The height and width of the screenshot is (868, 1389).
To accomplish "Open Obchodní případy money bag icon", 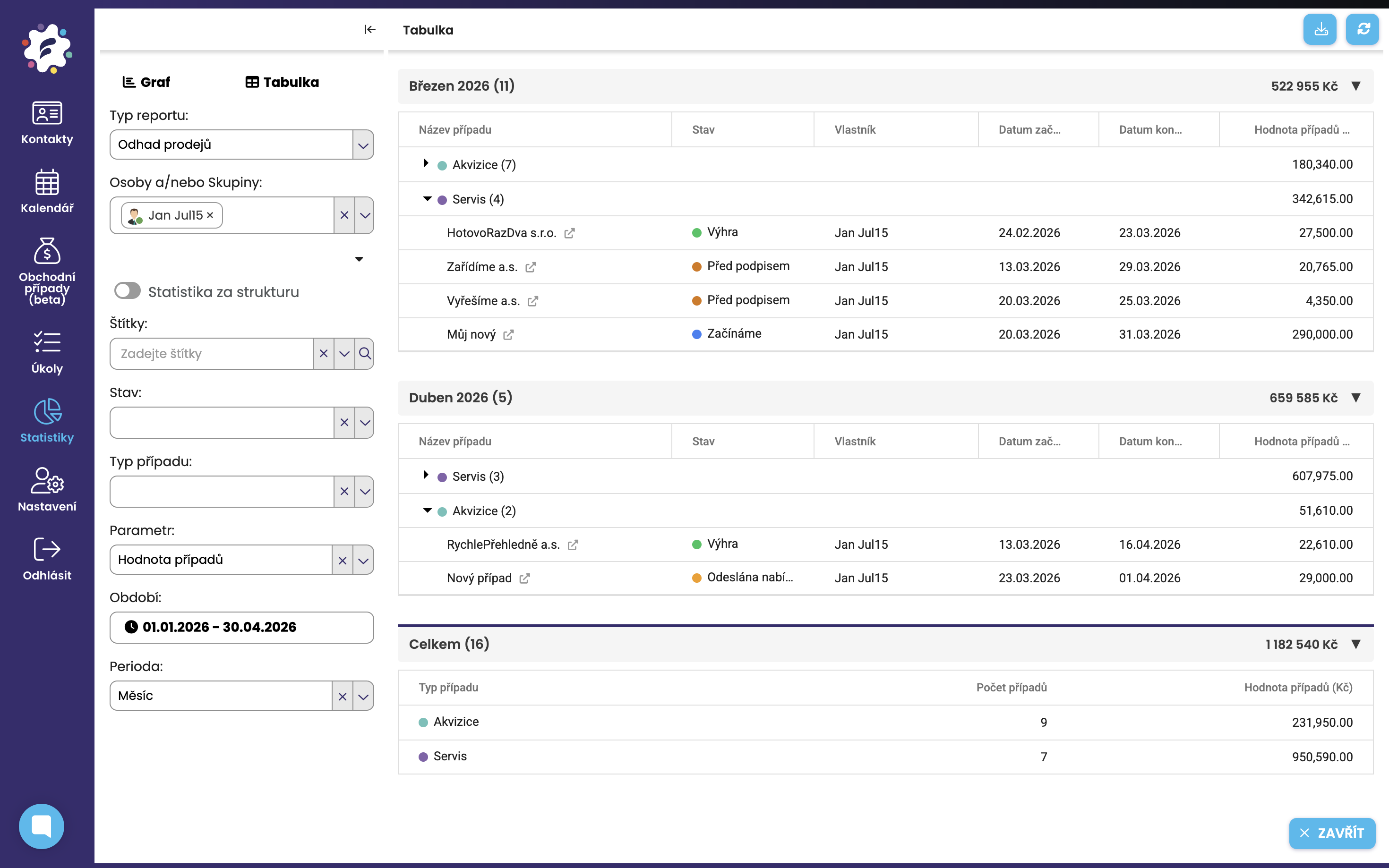I will point(46,250).
